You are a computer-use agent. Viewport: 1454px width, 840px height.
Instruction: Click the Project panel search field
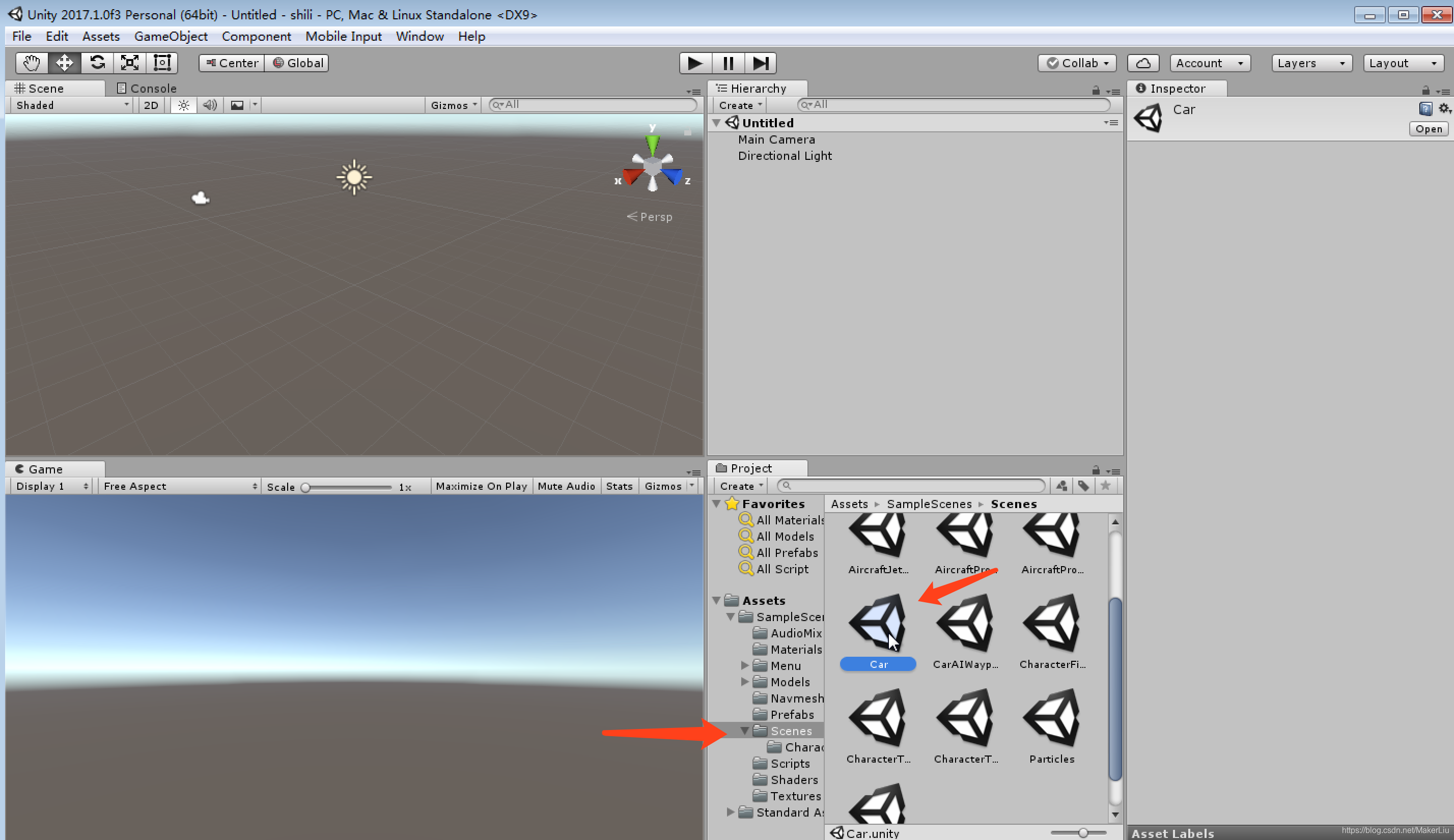point(911,486)
